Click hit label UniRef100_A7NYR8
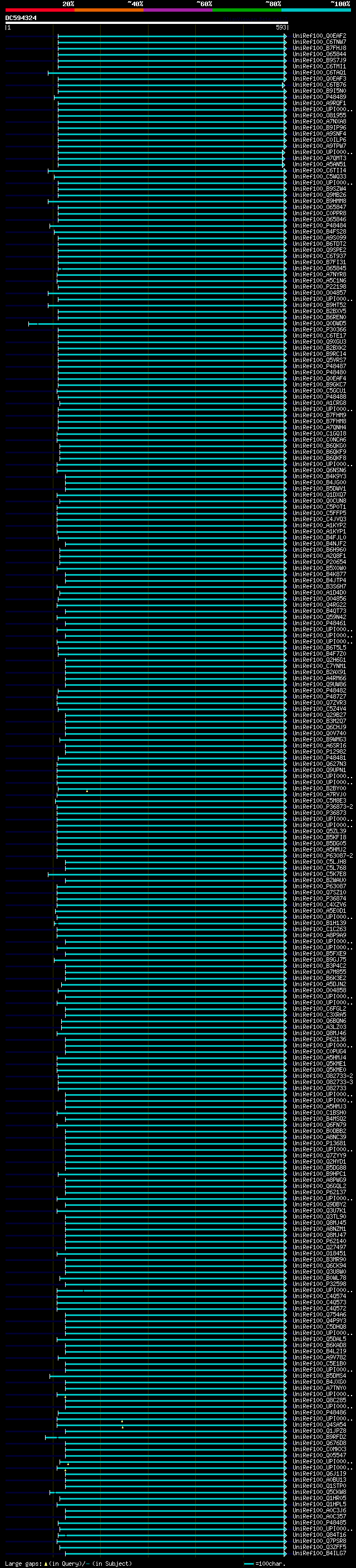The height and width of the screenshot is (1568, 356). [x=319, y=275]
